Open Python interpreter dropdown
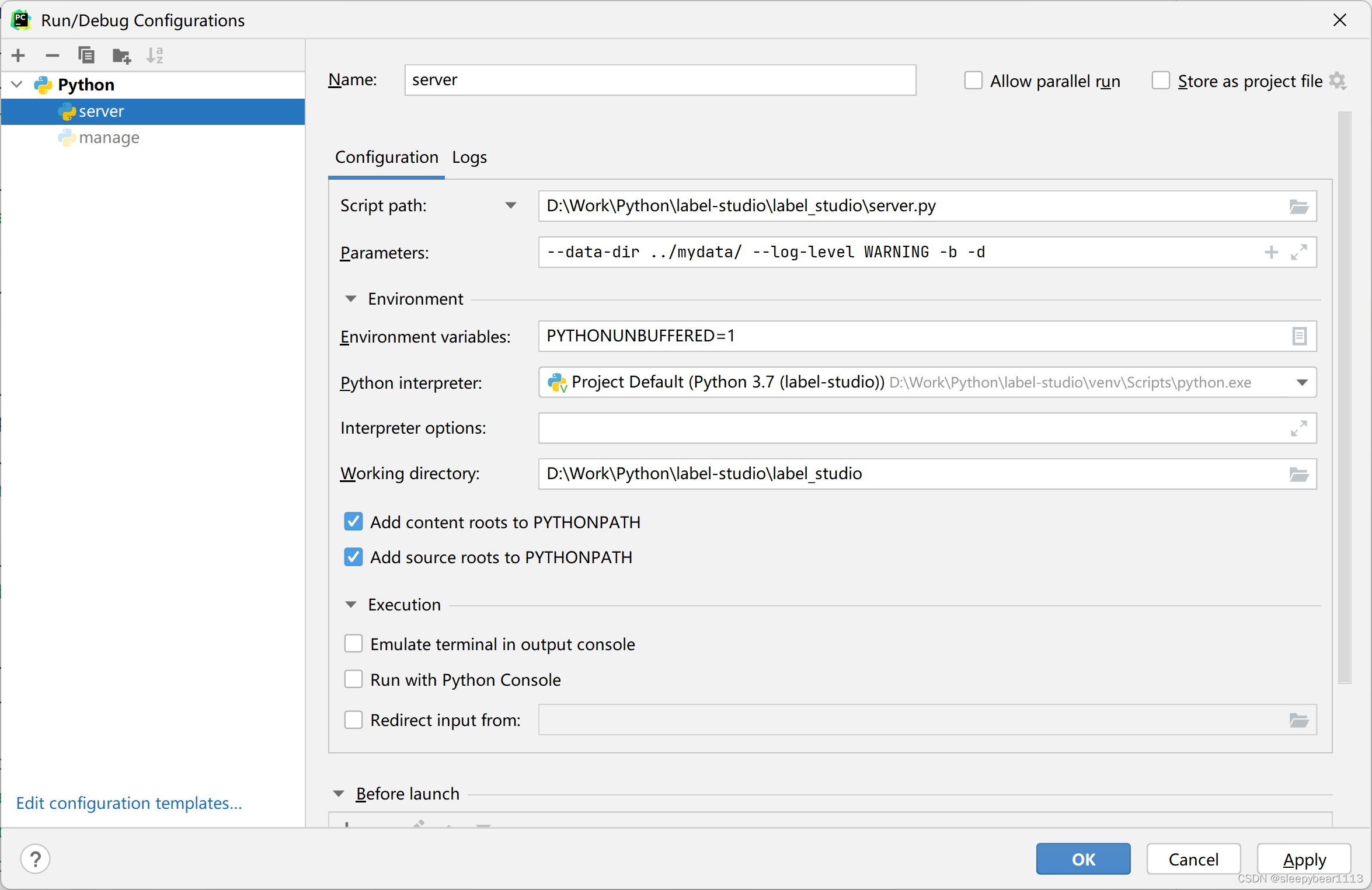The height and width of the screenshot is (890, 1372). coord(1302,383)
